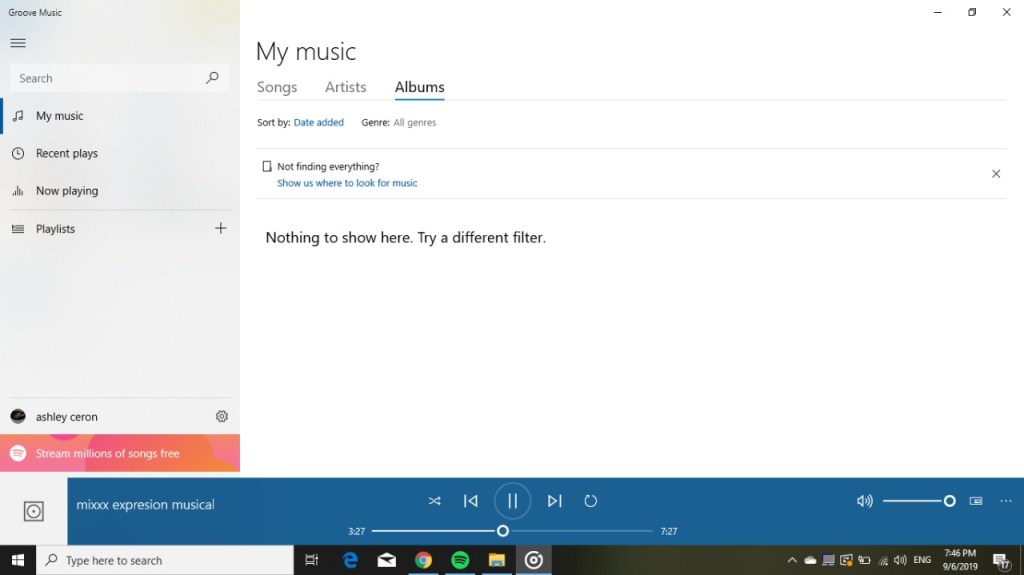The height and width of the screenshot is (575, 1024).
Task: Click the song progress seek bar
Action: (580, 531)
